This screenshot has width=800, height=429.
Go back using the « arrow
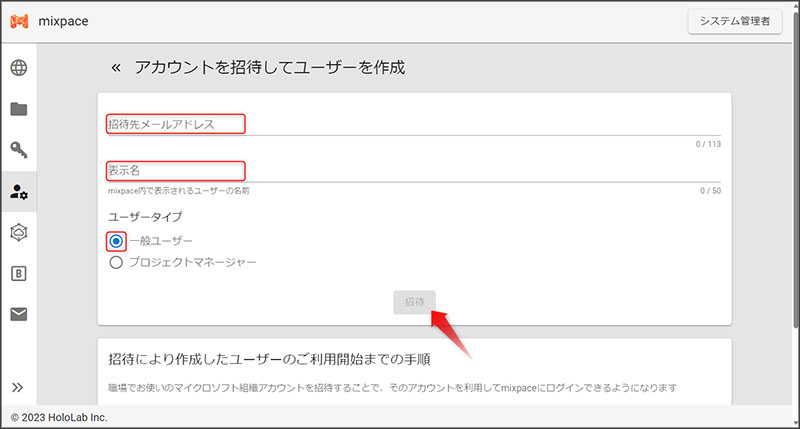click(115, 68)
